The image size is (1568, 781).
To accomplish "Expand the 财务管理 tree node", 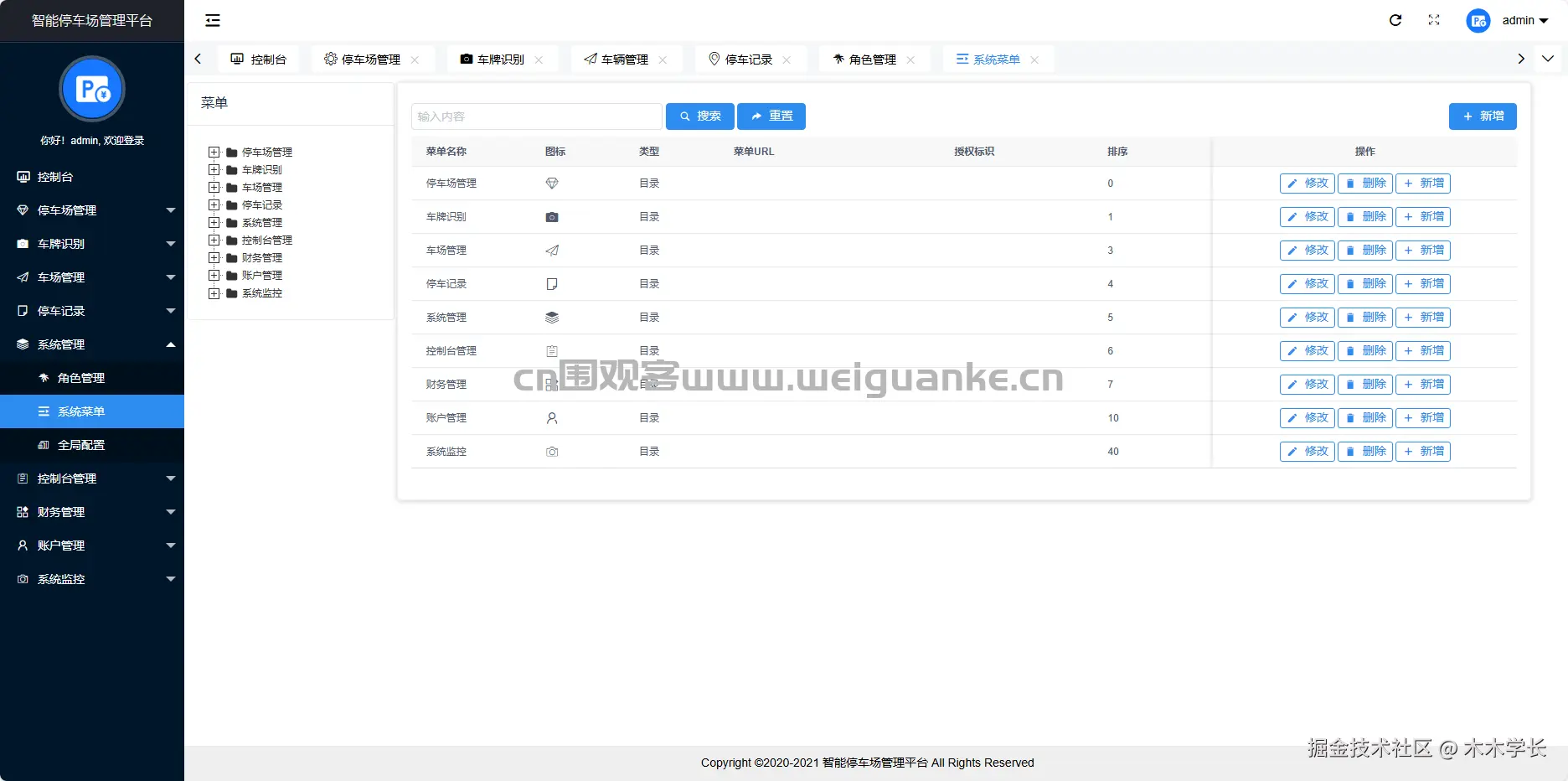I will coord(214,258).
